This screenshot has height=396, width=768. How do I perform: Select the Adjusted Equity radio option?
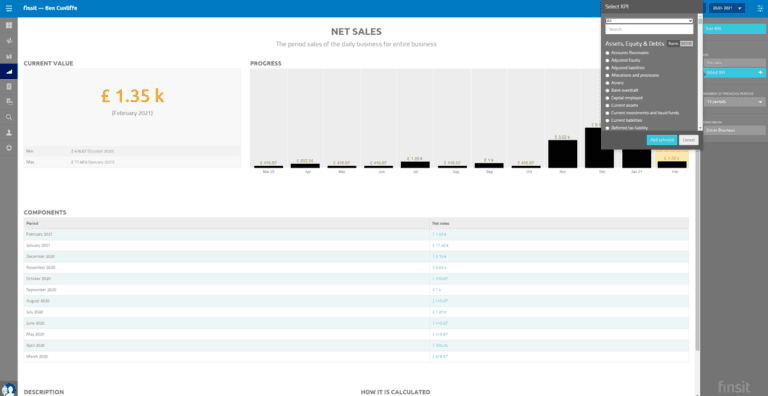click(624, 60)
